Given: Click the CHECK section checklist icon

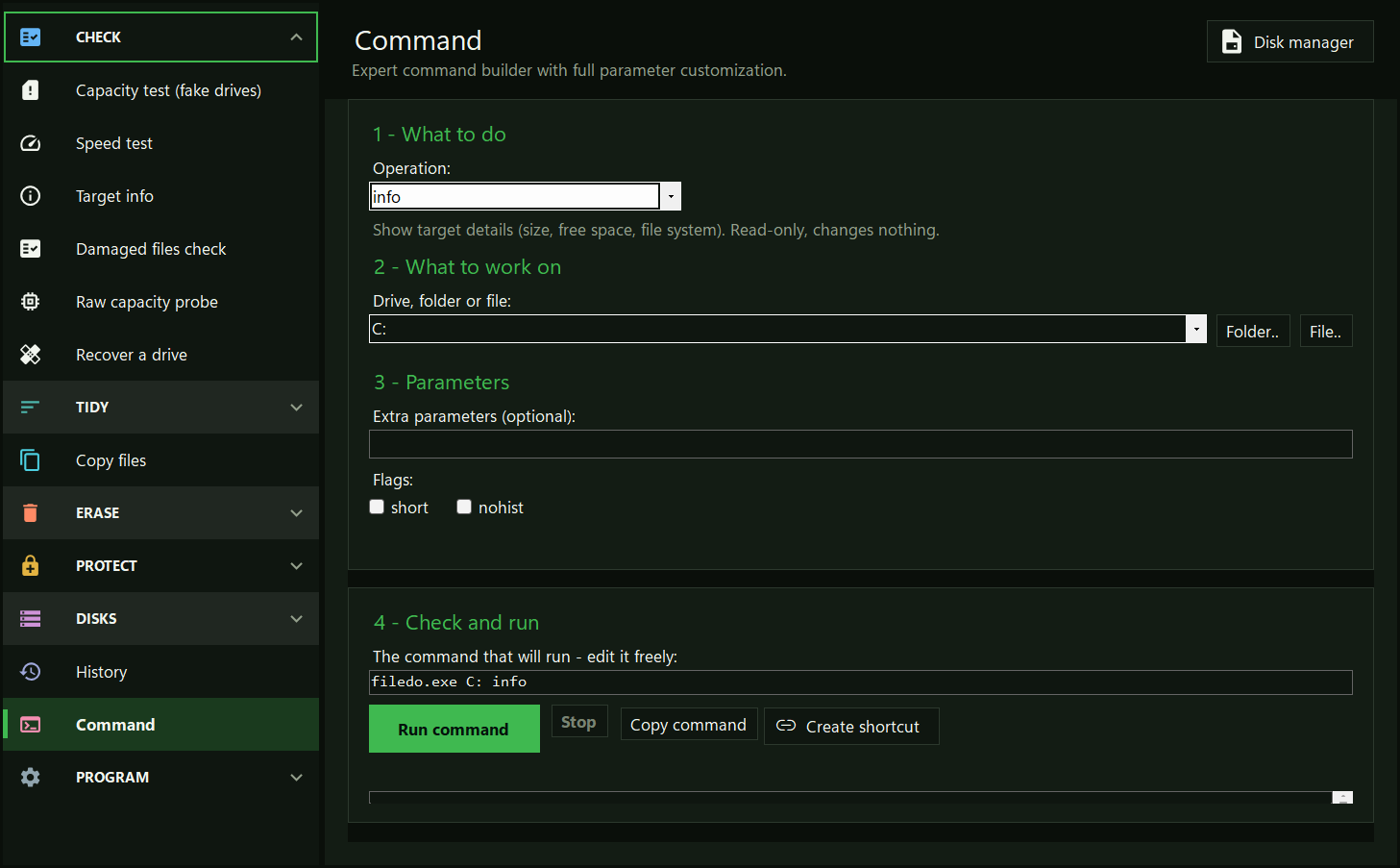Looking at the screenshot, I should tap(31, 37).
